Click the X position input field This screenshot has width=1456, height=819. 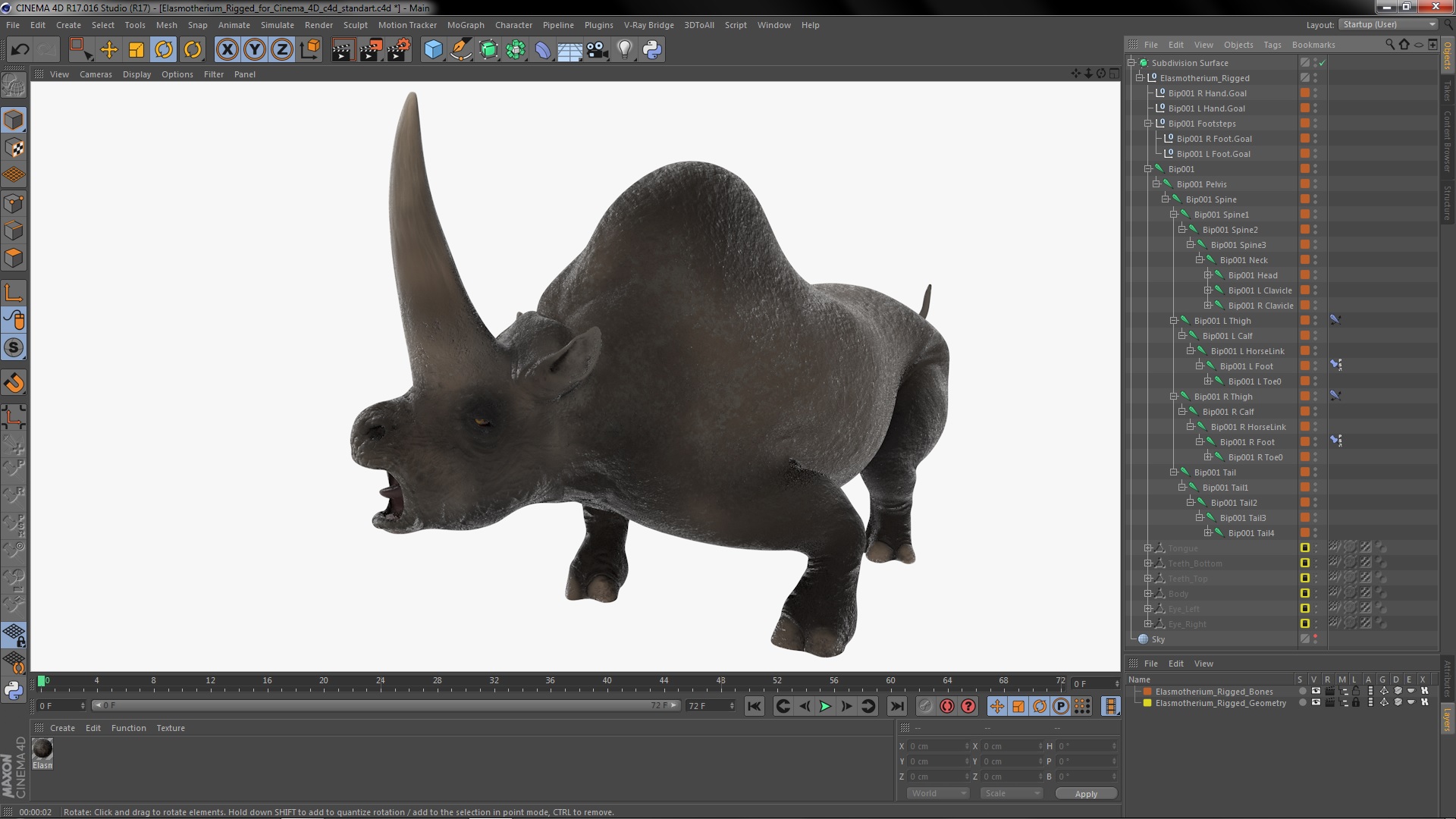[938, 746]
